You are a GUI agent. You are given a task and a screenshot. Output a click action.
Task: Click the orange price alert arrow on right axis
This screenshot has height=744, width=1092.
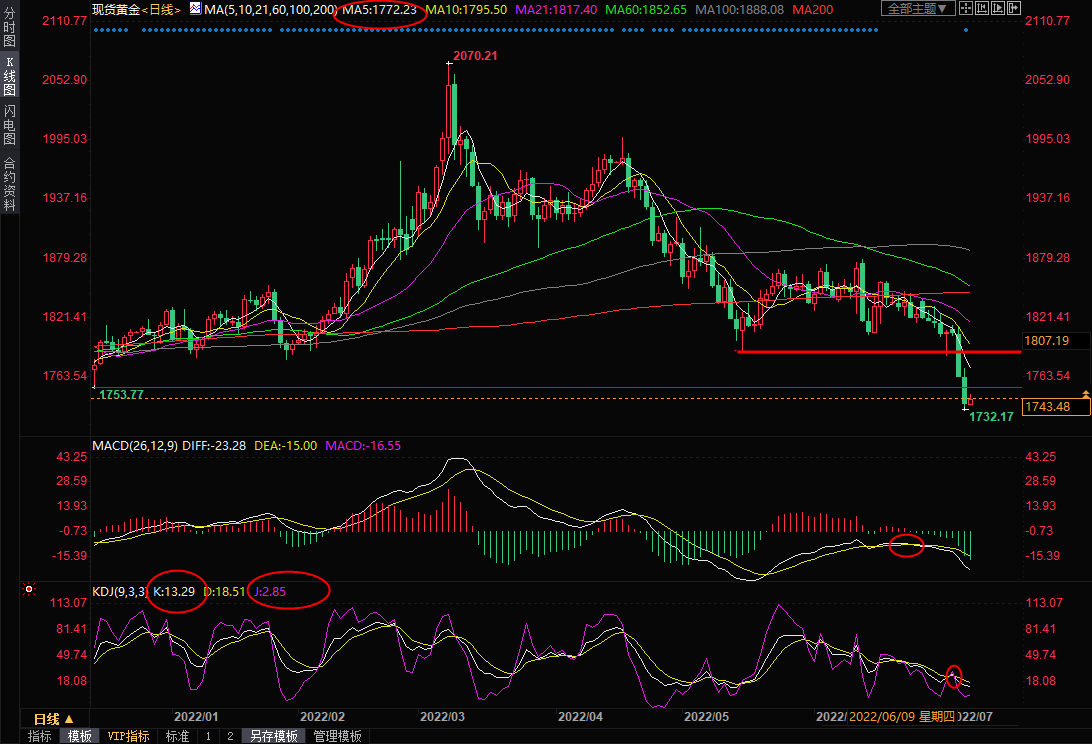1085,398
